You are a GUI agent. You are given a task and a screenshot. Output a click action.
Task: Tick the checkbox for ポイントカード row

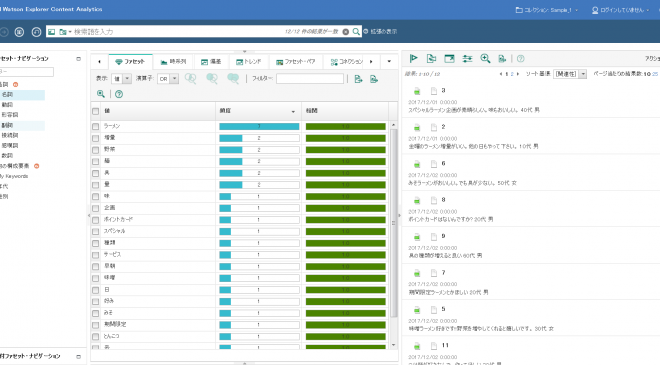click(96, 220)
